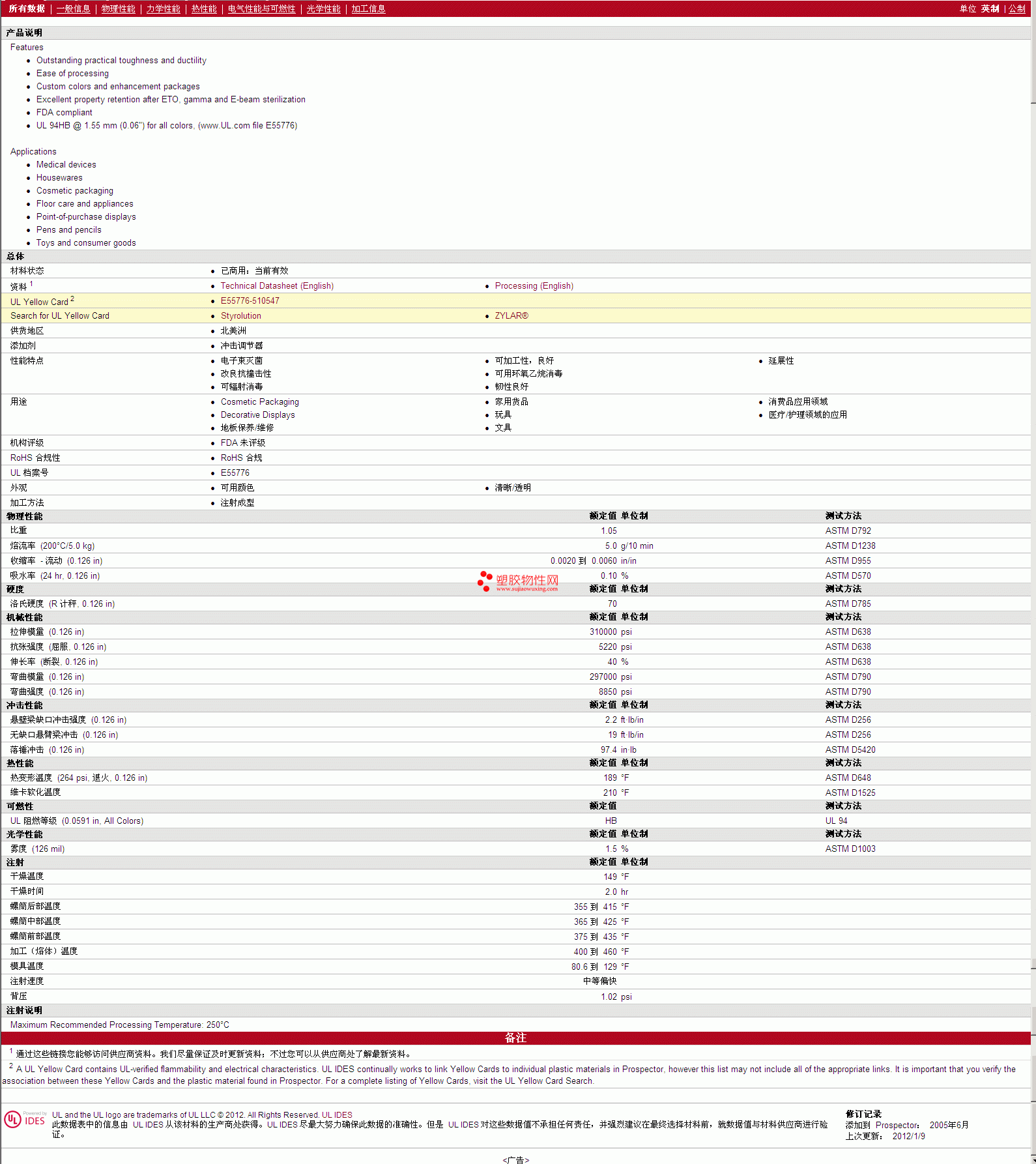Viewport: 1036px width, 1164px height.
Task: Click the 供货地区 value 北美洲
Action: pos(233,331)
